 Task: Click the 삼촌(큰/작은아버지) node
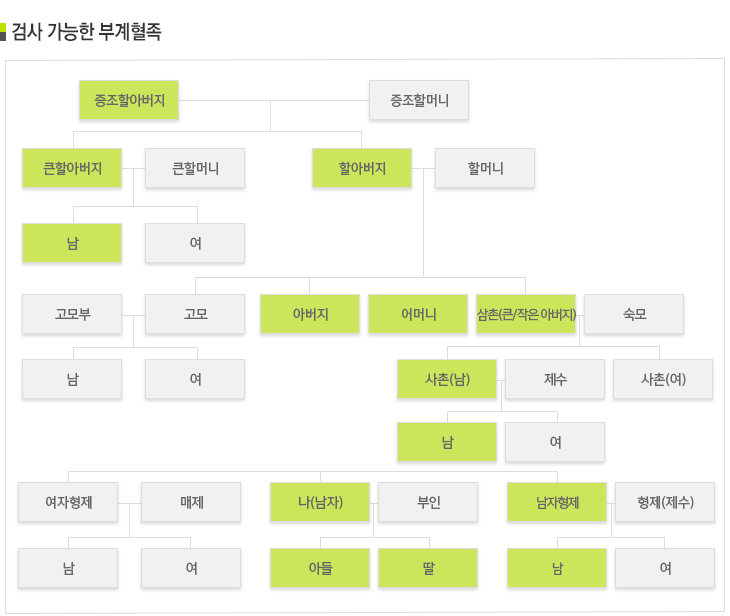[526, 314]
